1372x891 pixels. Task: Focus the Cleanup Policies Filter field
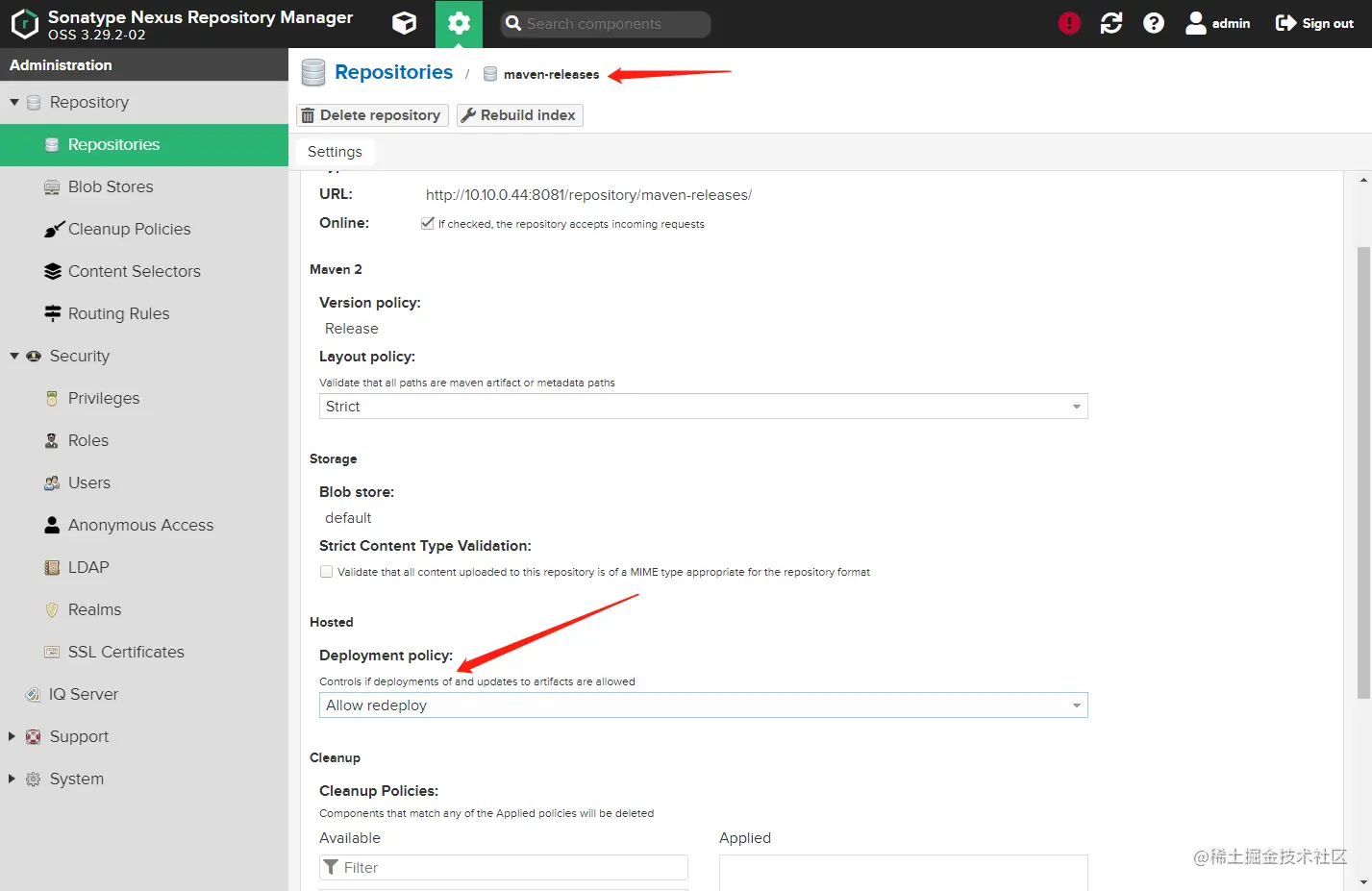504,867
